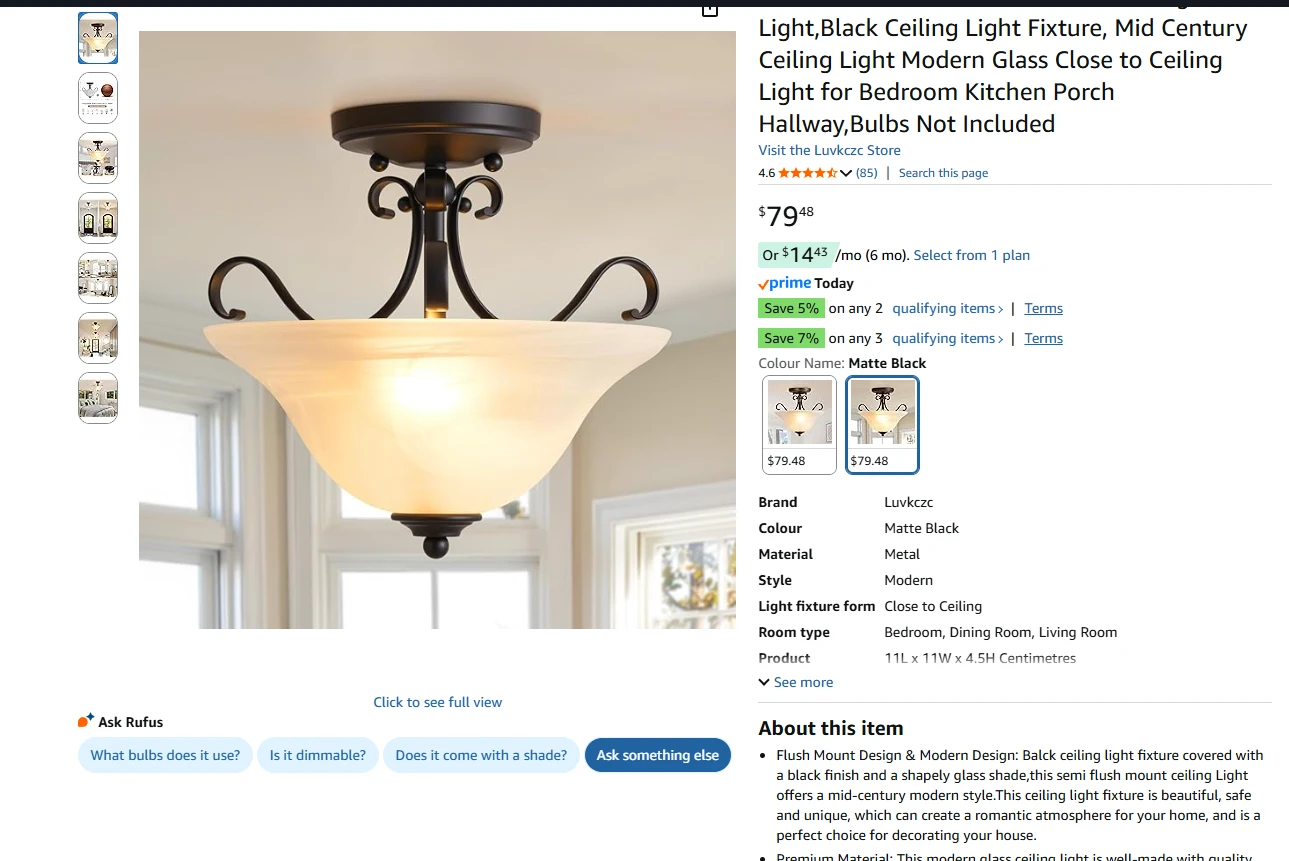
Task: Open qualifying items for Save 7%
Action: point(948,338)
